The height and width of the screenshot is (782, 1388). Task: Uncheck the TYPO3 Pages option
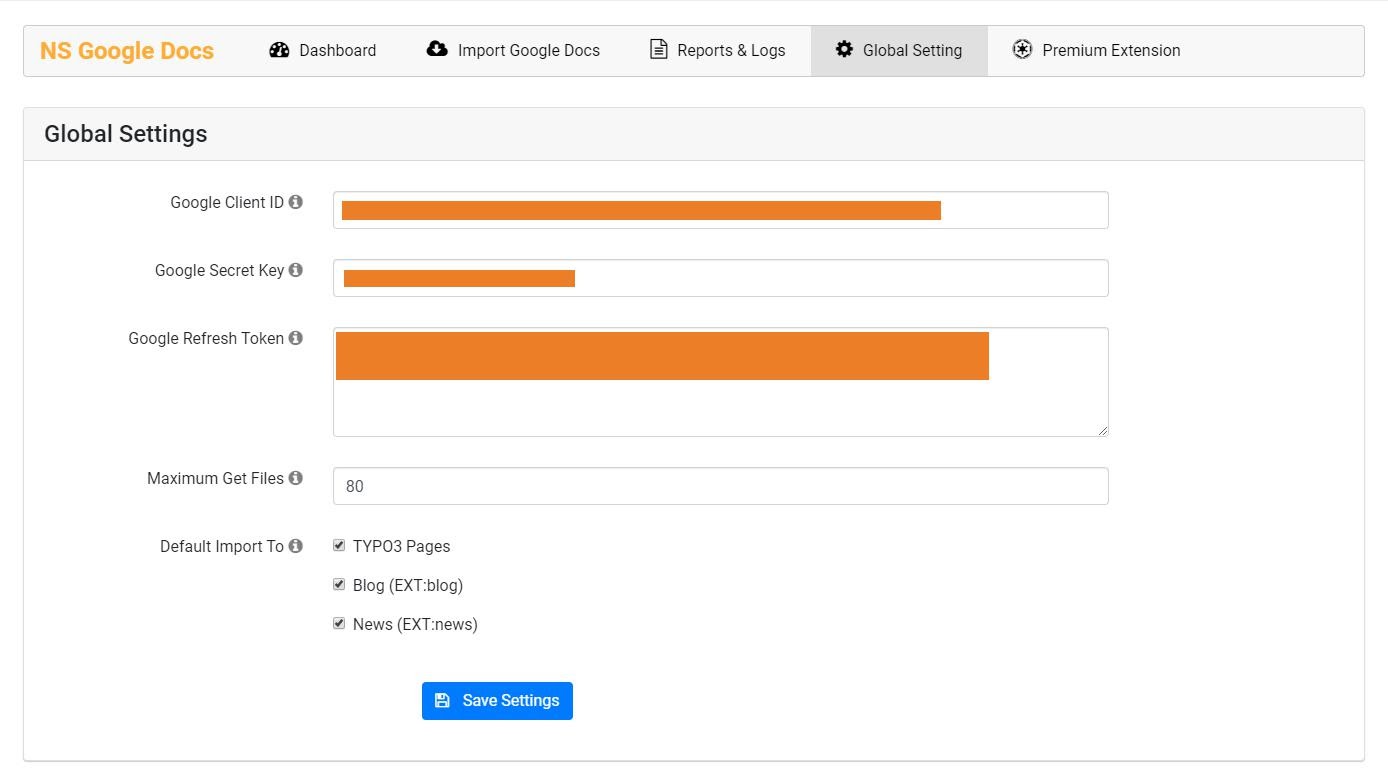(339, 544)
